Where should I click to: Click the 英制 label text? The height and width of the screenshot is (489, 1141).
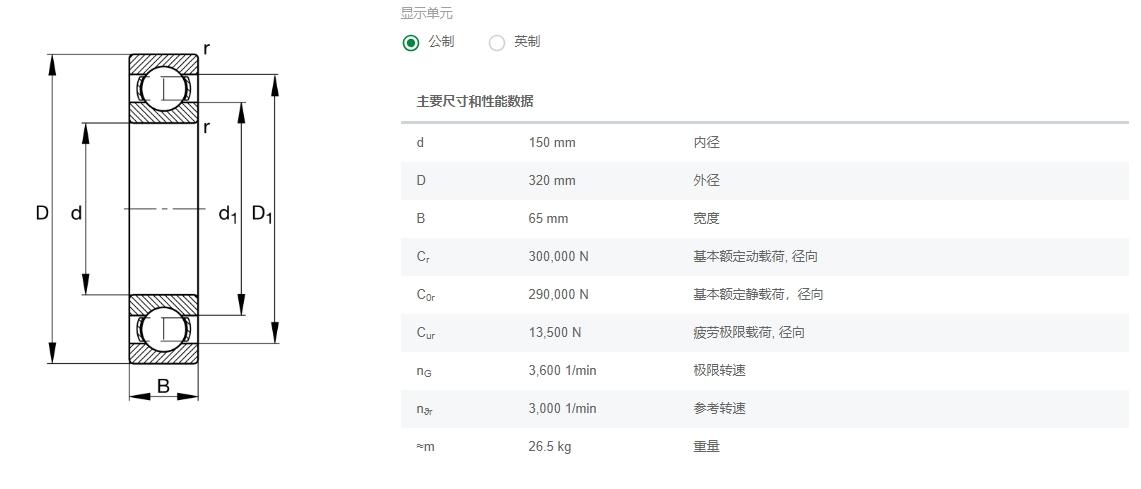coord(527,42)
